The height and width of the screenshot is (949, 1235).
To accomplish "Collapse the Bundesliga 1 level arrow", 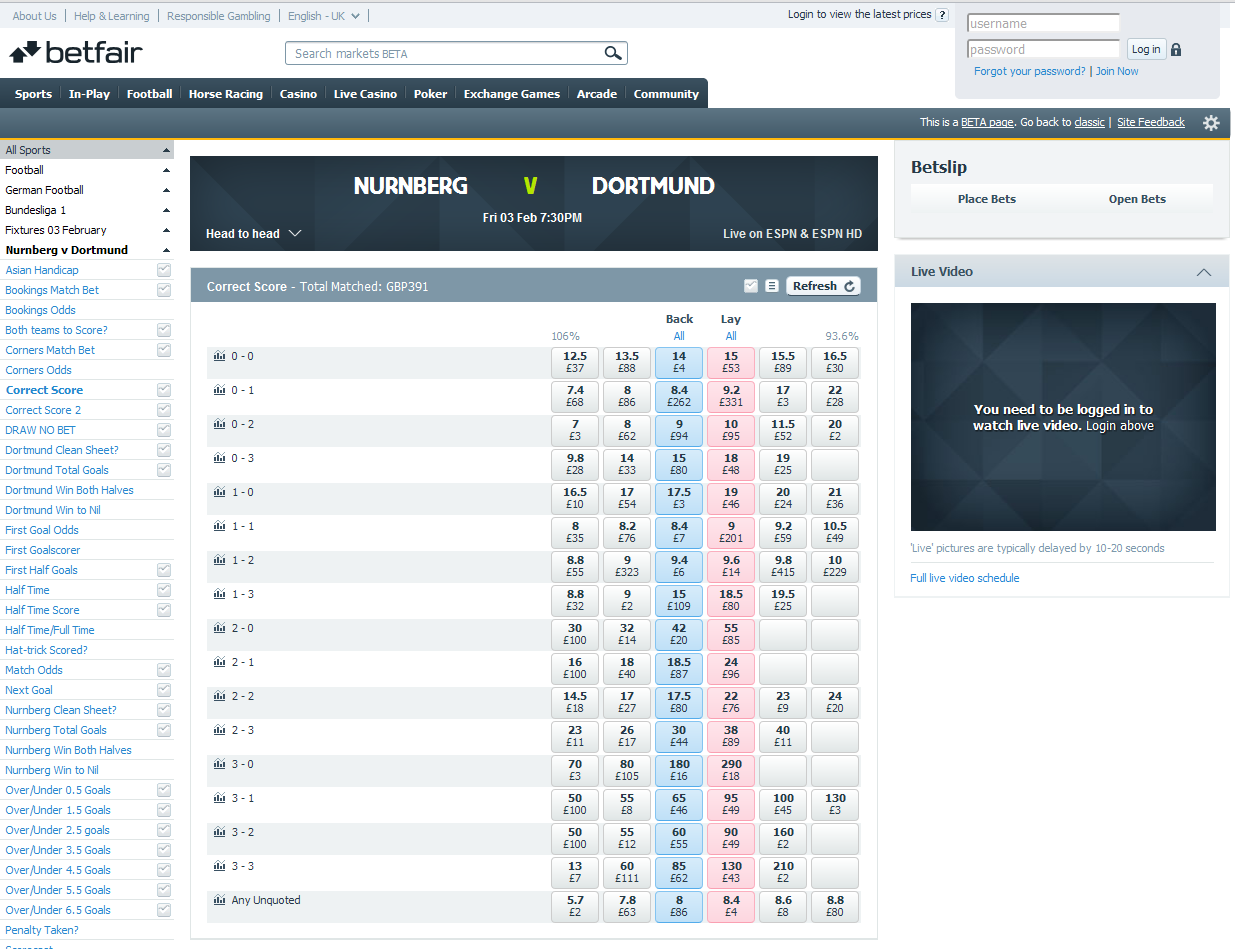I will click(166, 210).
